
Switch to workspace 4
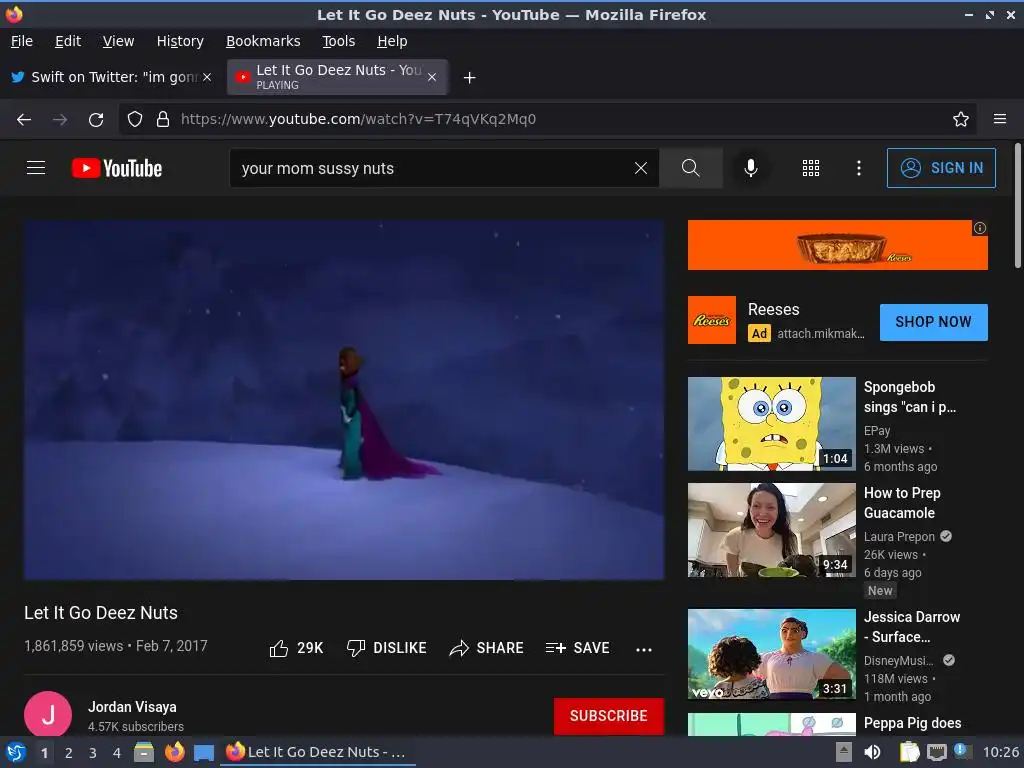tap(117, 753)
